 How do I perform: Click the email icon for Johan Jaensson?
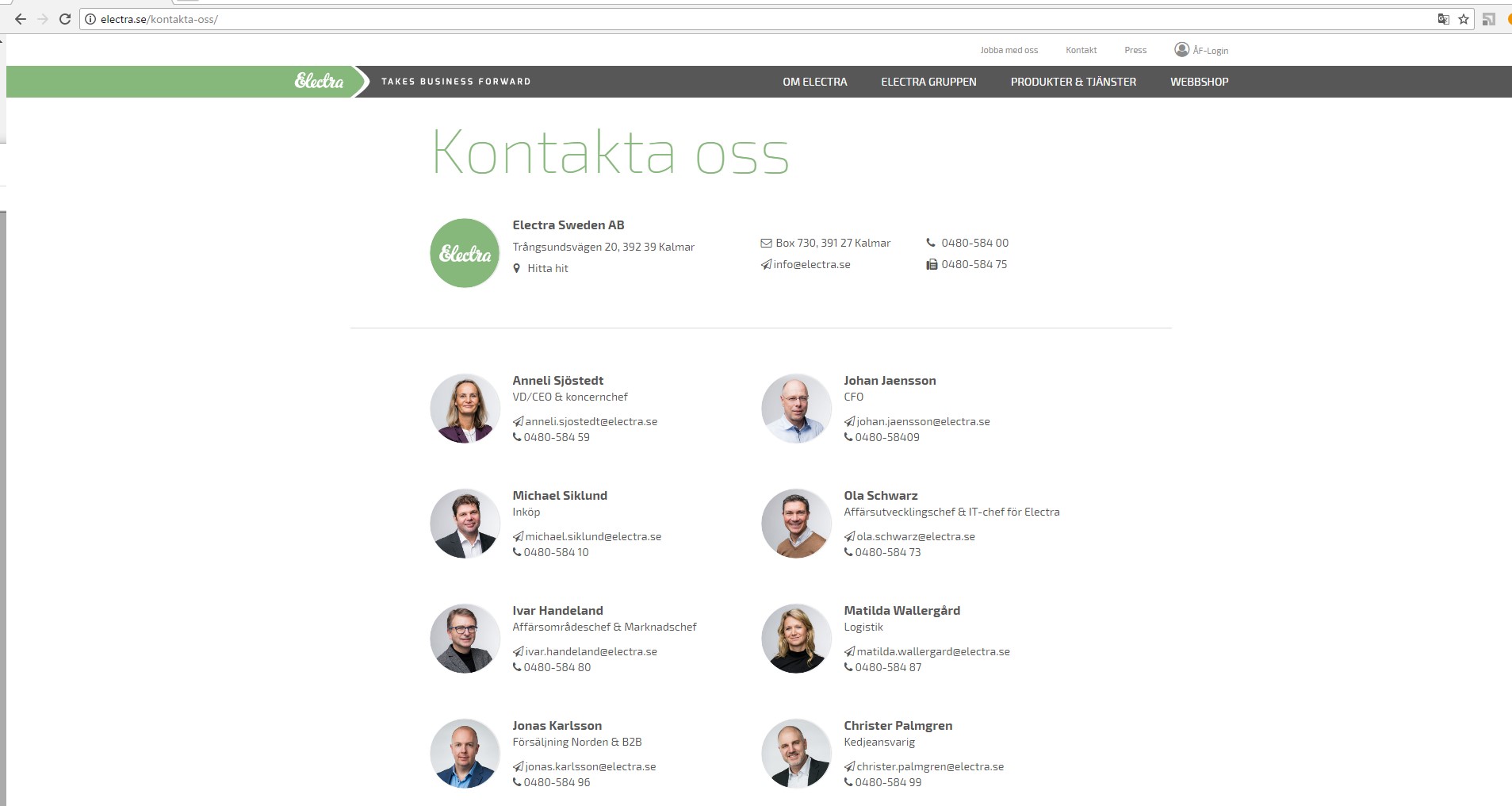849,421
